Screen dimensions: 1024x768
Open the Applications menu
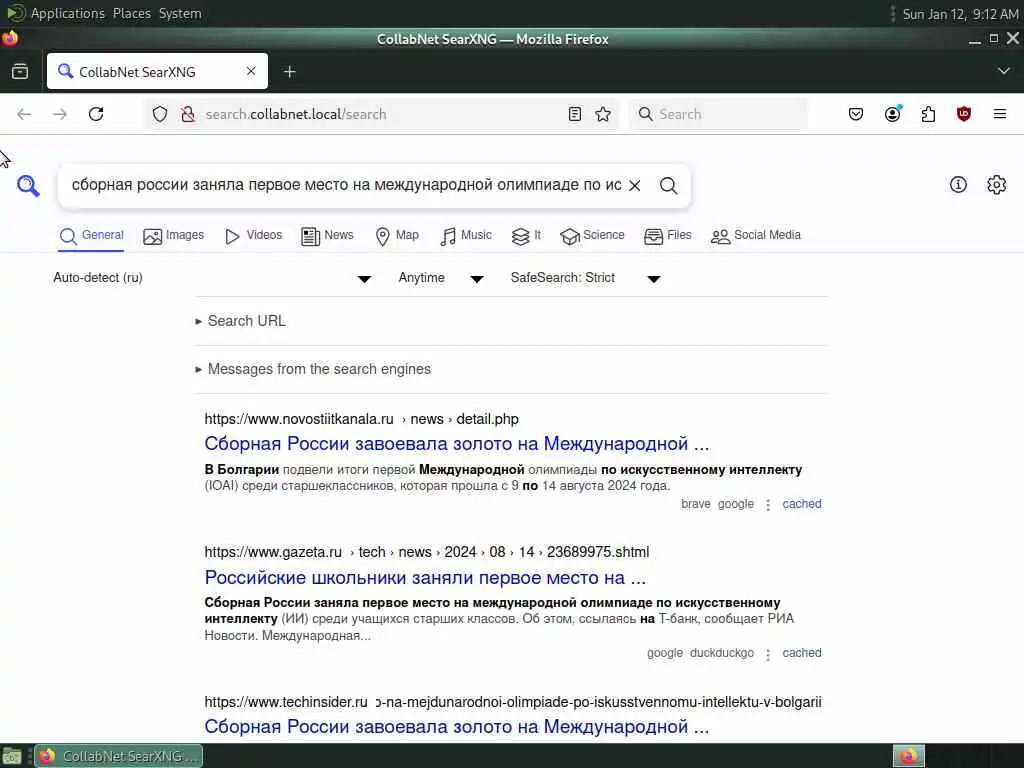pos(67,14)
